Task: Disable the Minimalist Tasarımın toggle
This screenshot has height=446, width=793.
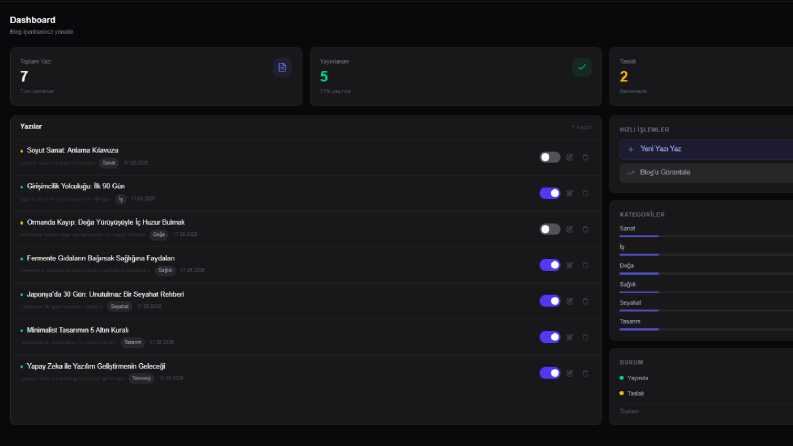Action: pos(550,337)
